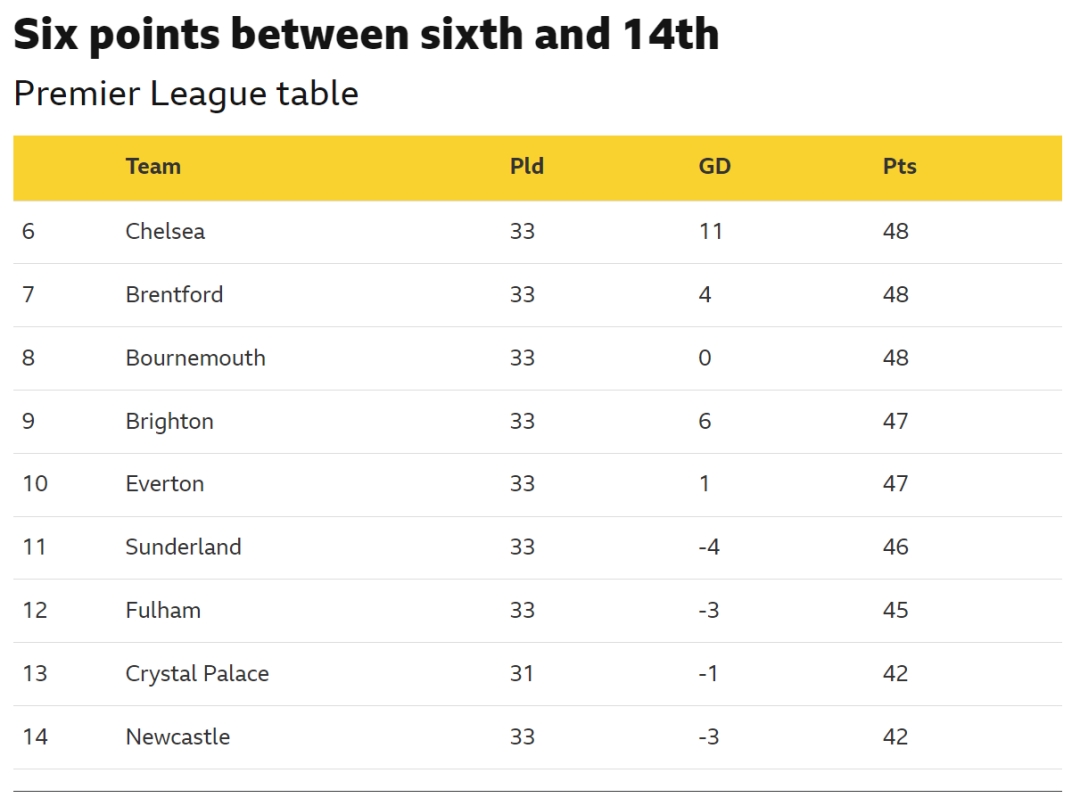Viewport: 1080px width, 806px height.
Task: Select Chelsea's goal difference of 11
Action: (710, 231)
